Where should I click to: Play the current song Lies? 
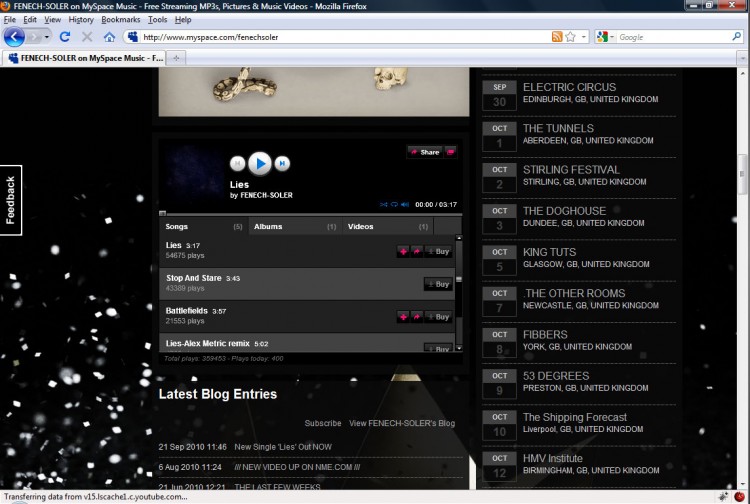(260, 164)
